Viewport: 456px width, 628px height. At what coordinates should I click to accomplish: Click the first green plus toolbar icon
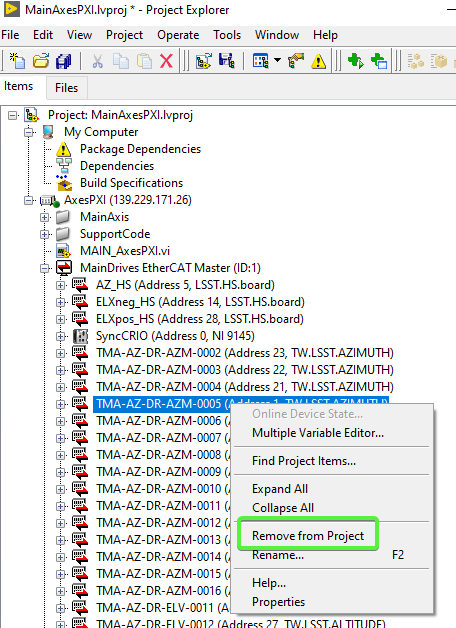click(356, 61)
